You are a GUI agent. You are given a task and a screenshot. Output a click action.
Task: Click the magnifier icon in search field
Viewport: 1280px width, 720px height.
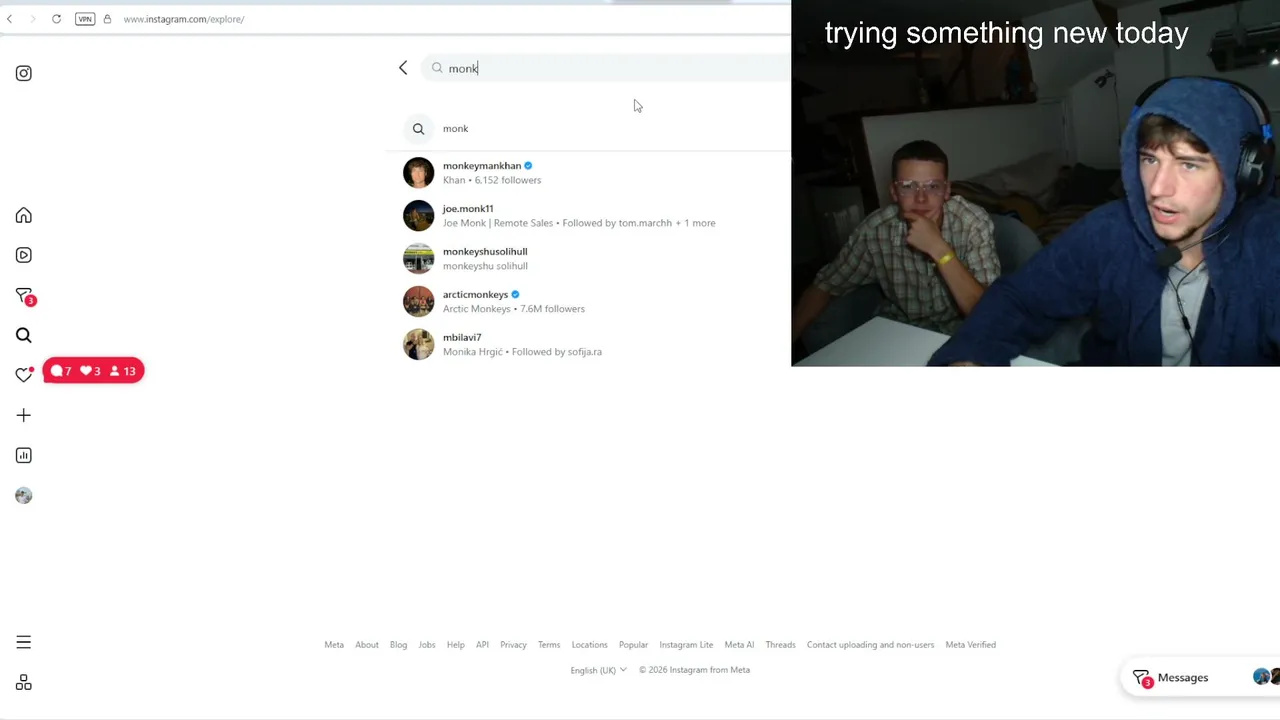(x=437, y=68)
